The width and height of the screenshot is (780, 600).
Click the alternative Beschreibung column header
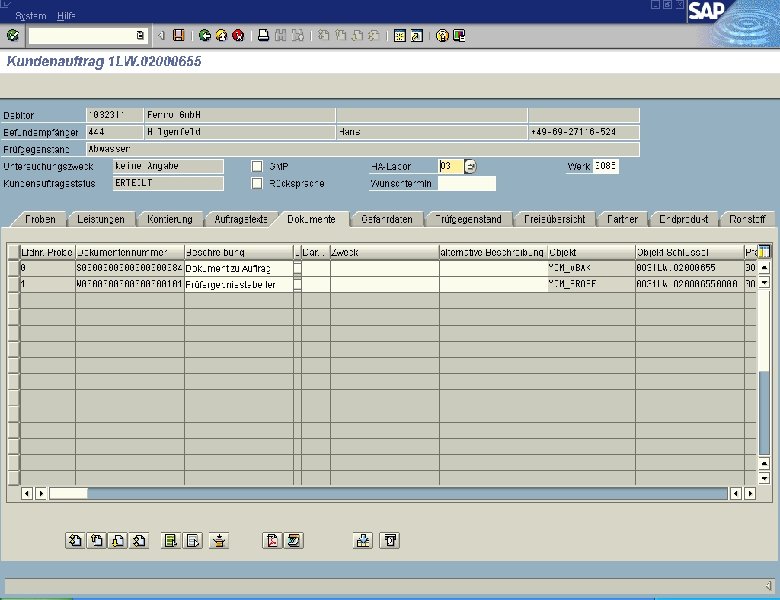pos(493,252)
